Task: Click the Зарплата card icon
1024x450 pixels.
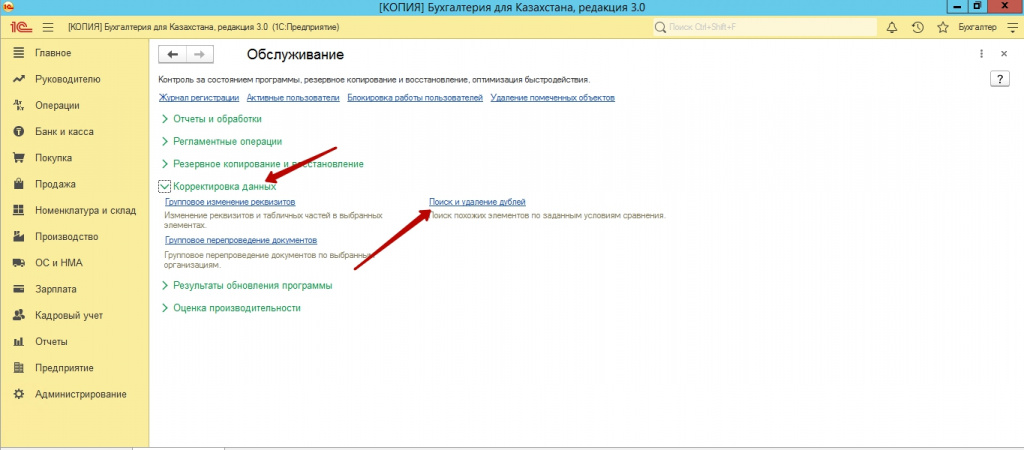Action: tap(19, 289)
